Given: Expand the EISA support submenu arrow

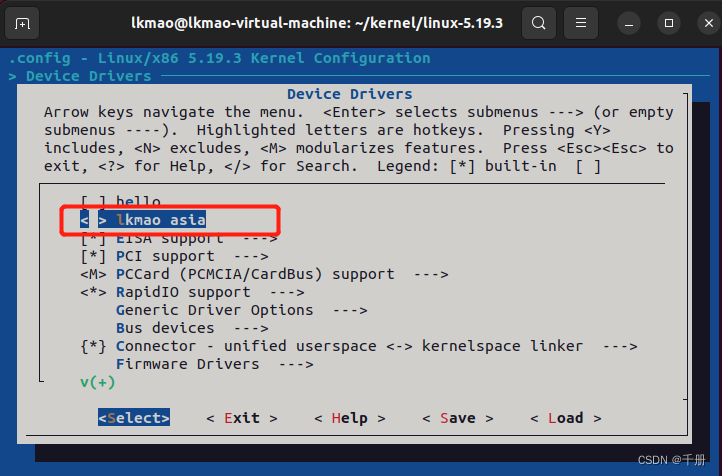Looking at the screenshot, I should (260, 238).
